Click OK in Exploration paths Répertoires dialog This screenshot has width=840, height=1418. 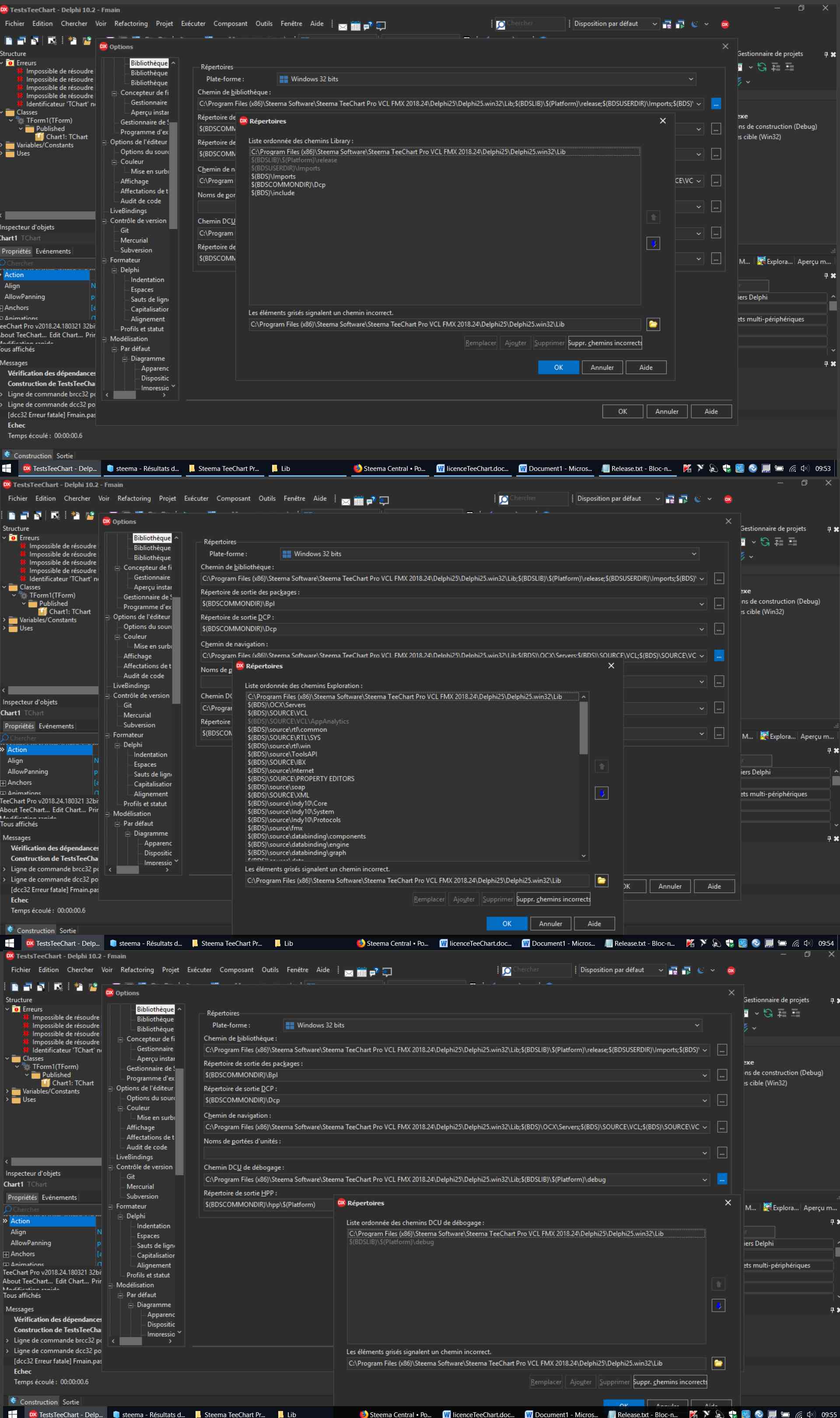507,924
